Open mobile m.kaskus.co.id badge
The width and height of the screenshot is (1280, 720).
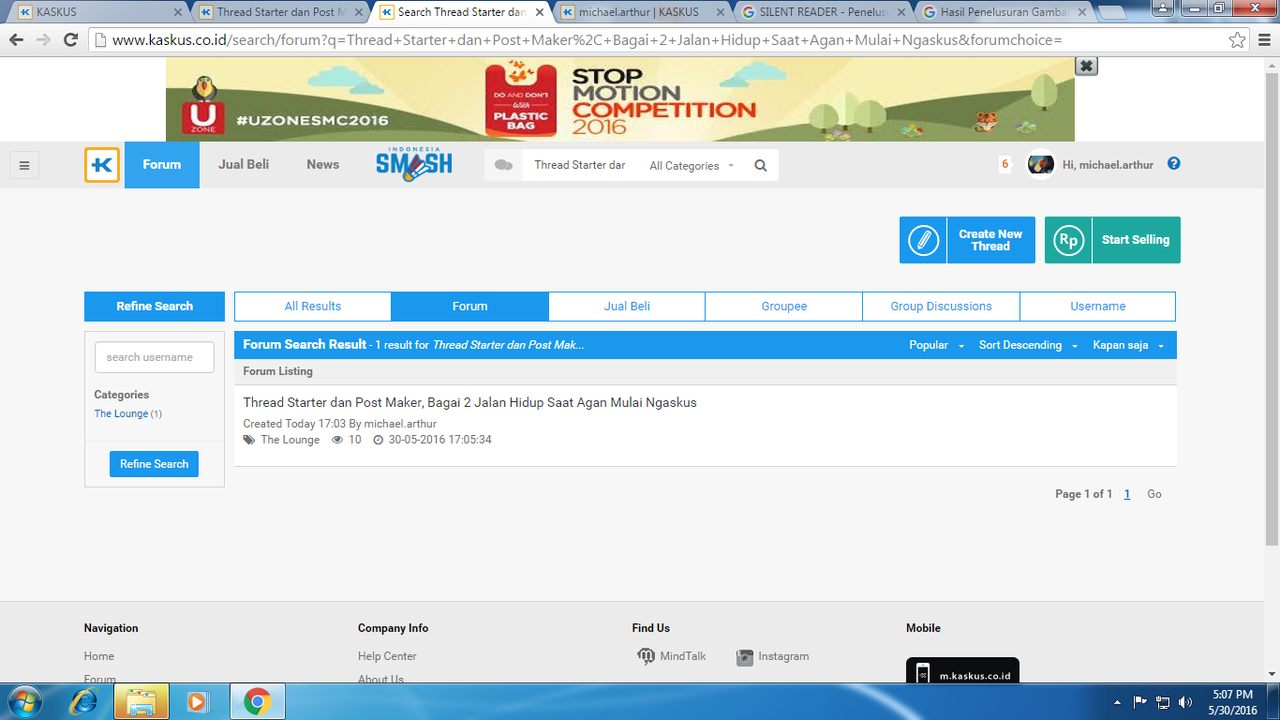pos(962,671)
